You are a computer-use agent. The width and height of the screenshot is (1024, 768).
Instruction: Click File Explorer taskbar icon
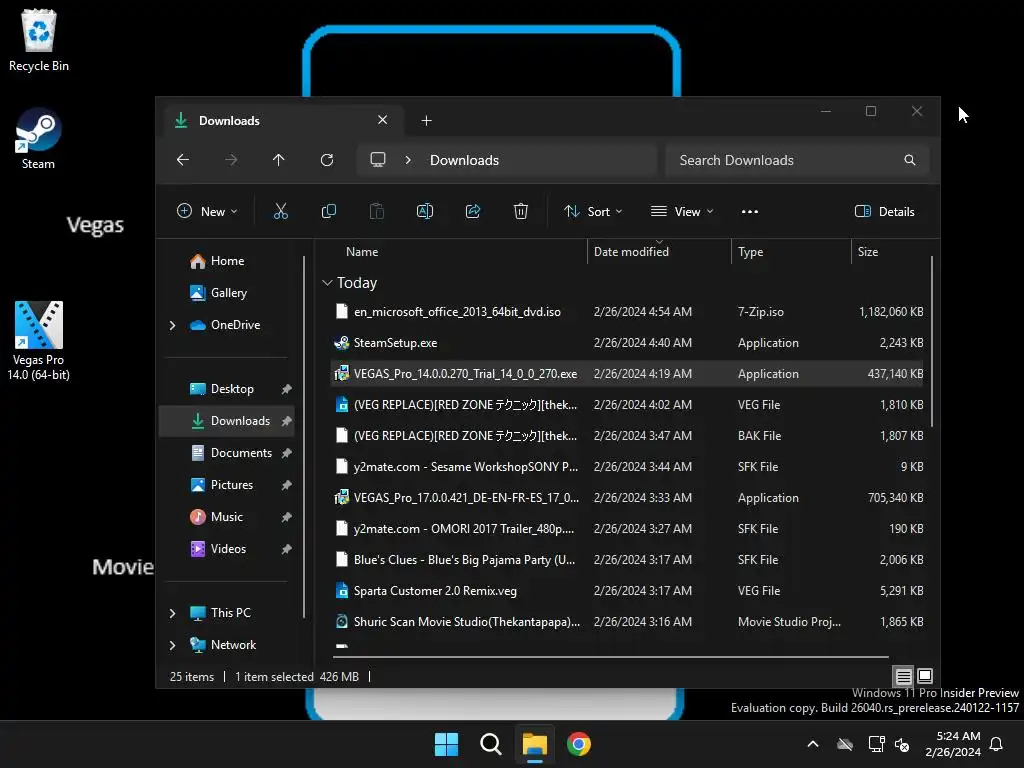(x=534, y=744)
